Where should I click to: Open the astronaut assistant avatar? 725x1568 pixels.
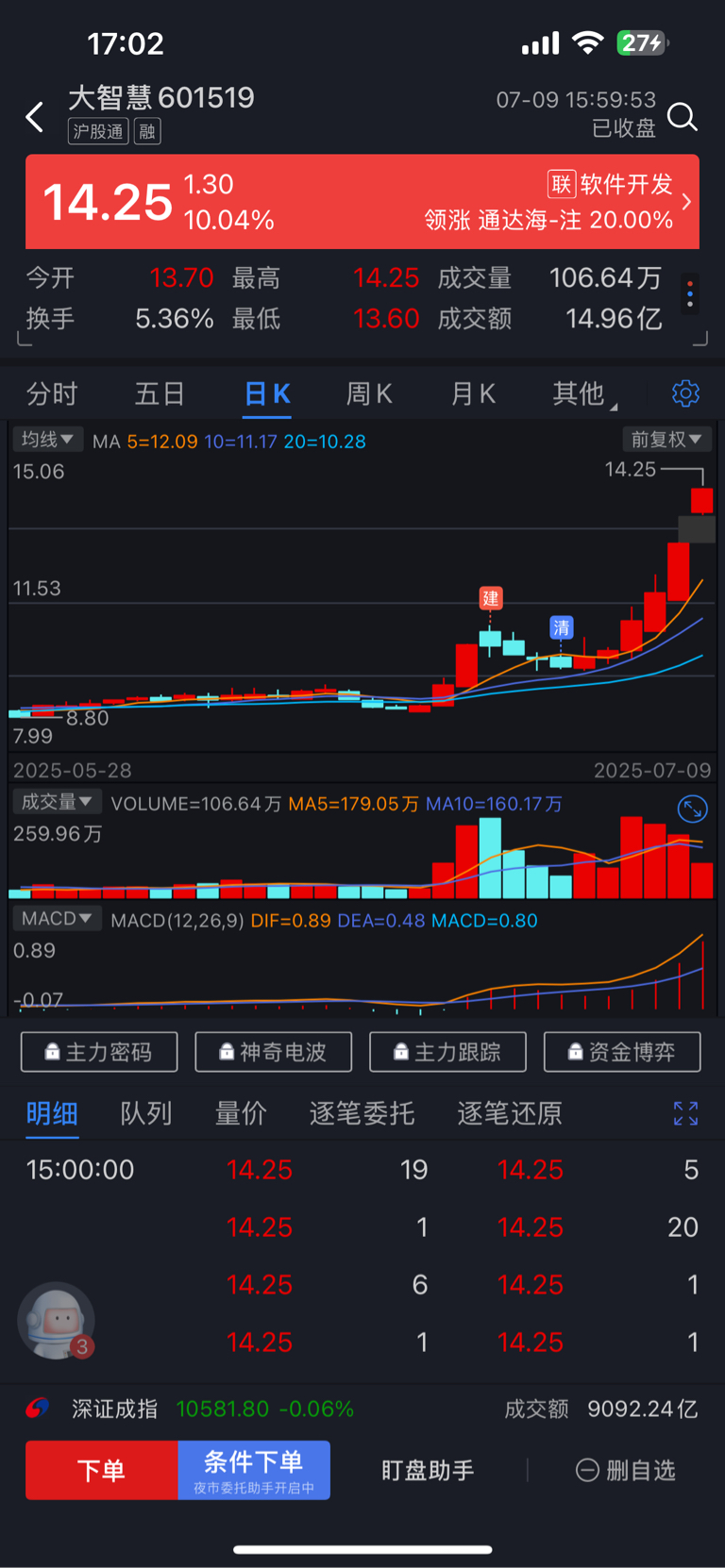[56, 1321]
